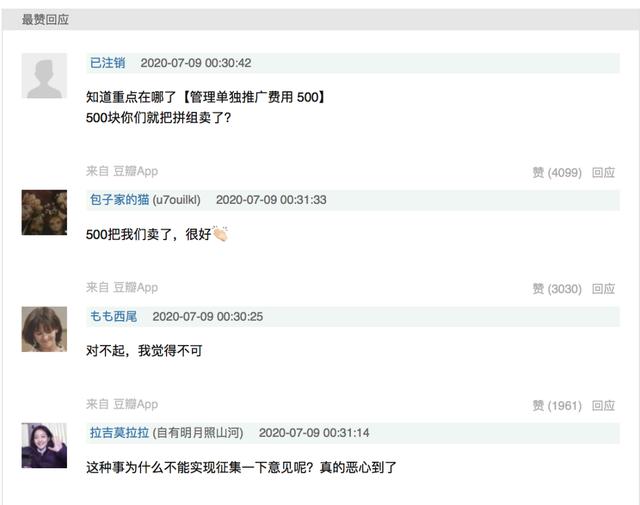The image size is (640, 505).
Task: Like the comment showing 赞 (1961)
Action: click(557, 405)
